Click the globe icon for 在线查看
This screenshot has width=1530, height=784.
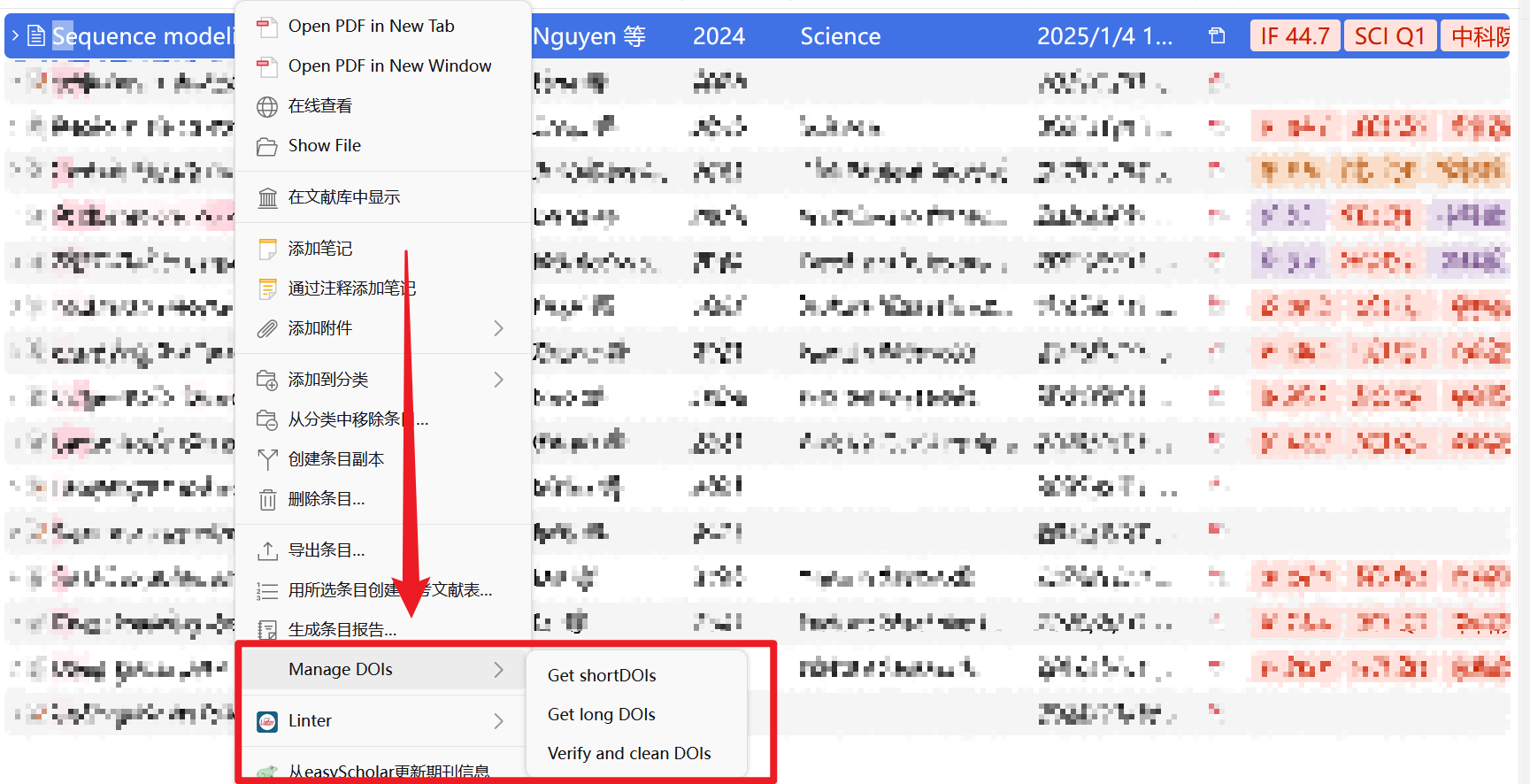click(266, 107)
